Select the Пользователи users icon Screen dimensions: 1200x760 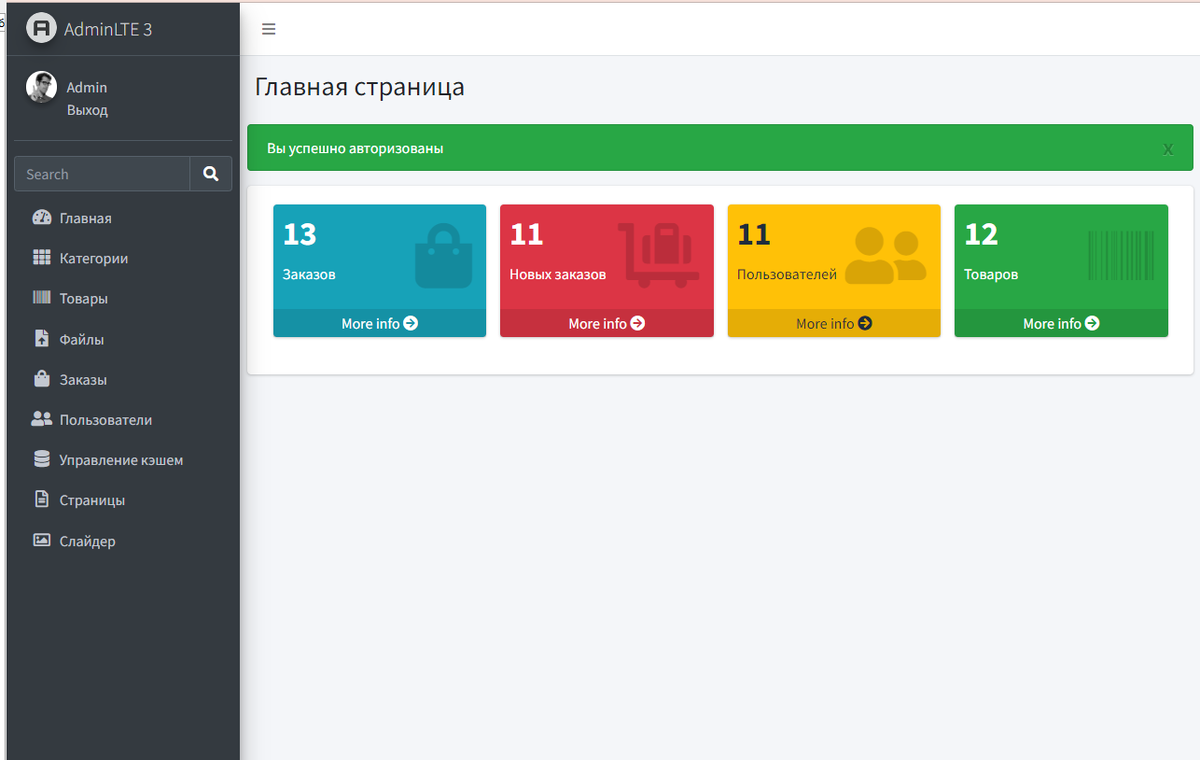point(40,419)
